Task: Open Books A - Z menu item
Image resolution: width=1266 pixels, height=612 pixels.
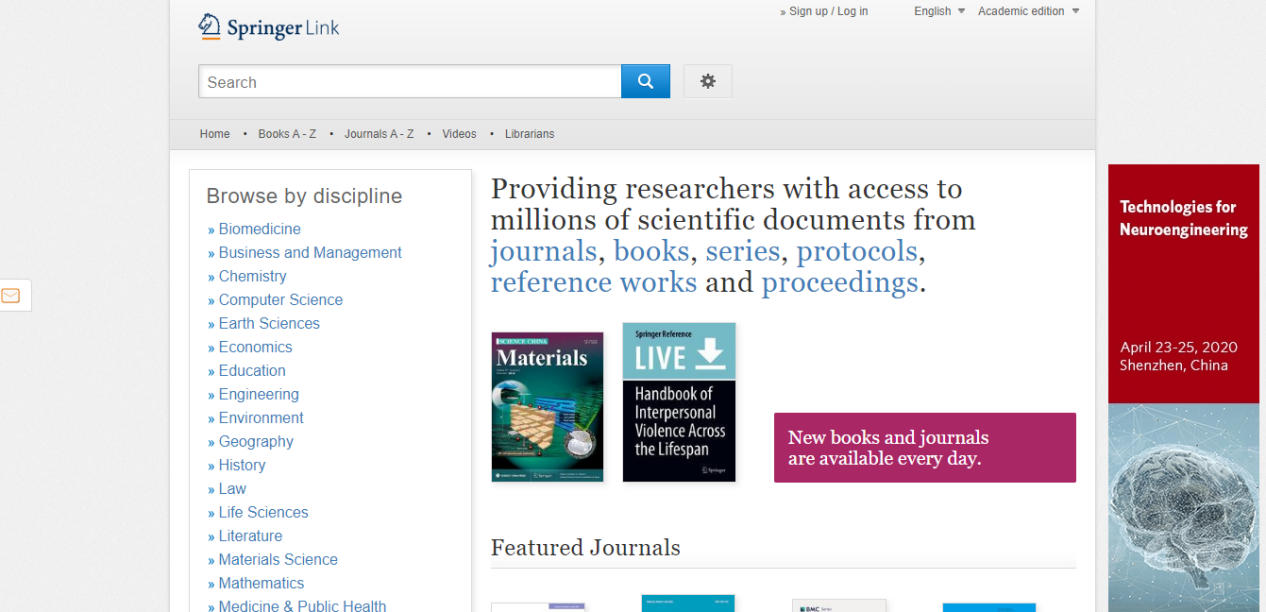Action: pos(287,134)
